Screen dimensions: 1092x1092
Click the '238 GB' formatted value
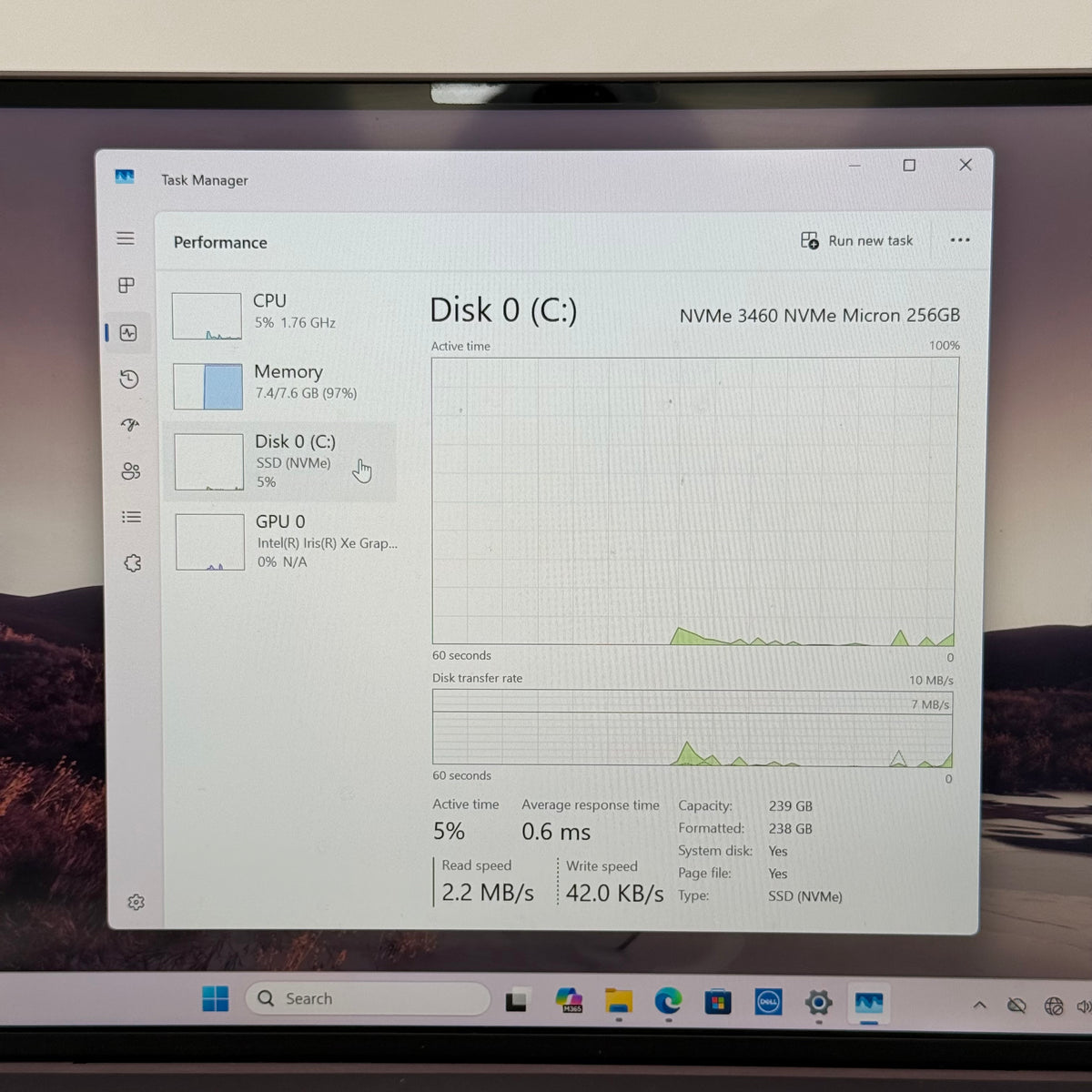pyautogui.click(x=791, y=829)
